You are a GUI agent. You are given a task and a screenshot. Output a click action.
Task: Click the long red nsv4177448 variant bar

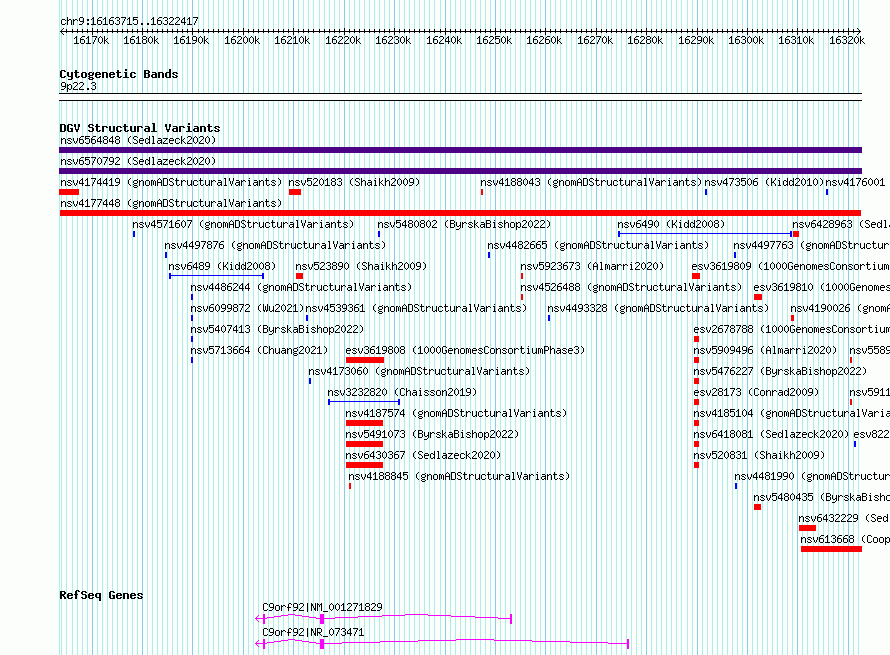(460, 213)
